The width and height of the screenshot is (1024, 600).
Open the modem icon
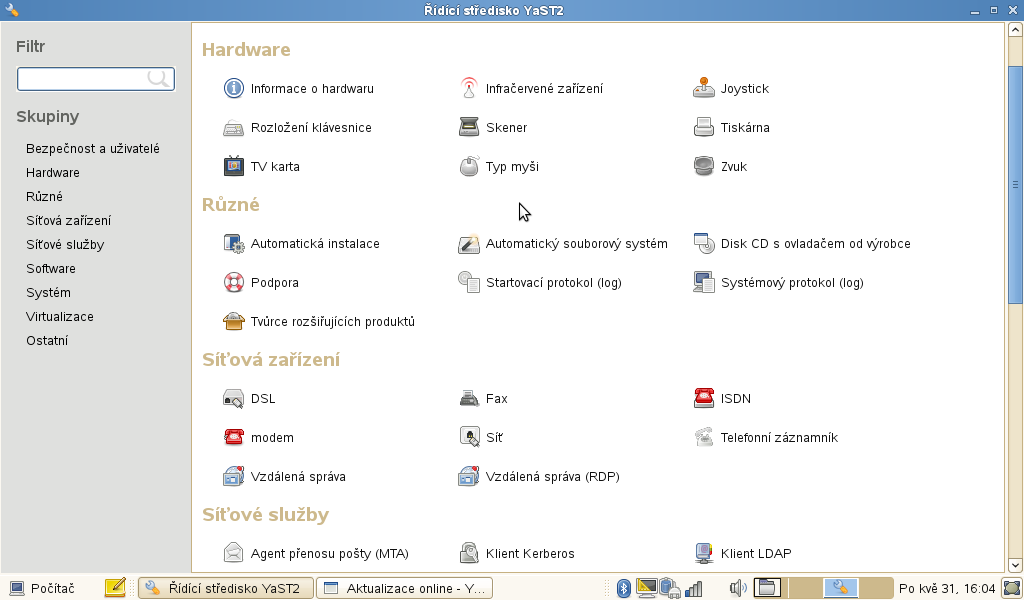point(234,437)
